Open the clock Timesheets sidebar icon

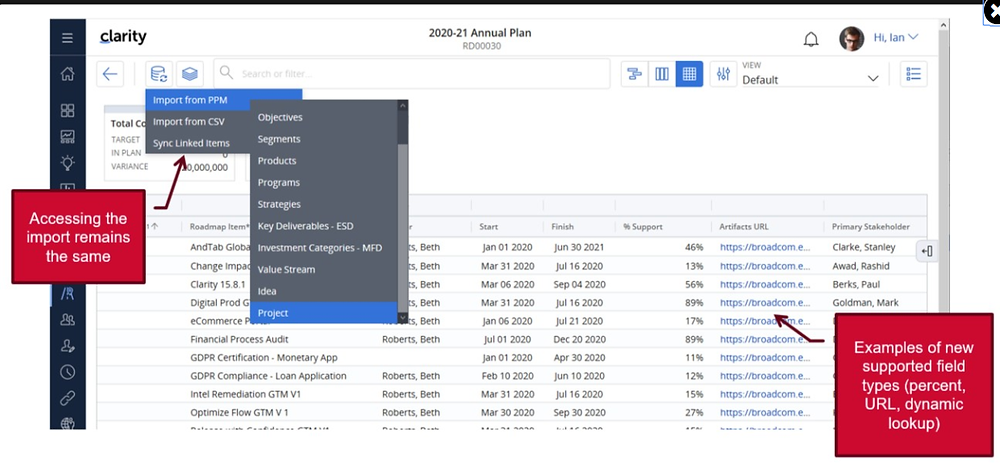tap(67, 372)
